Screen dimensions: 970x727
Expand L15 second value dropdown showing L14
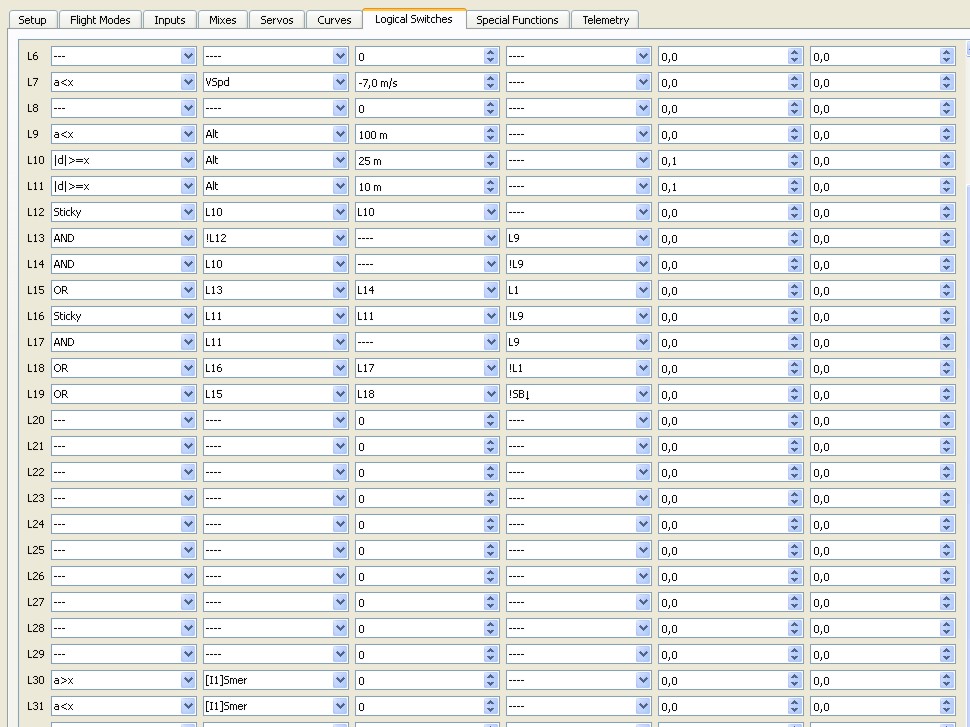(491, 291)
